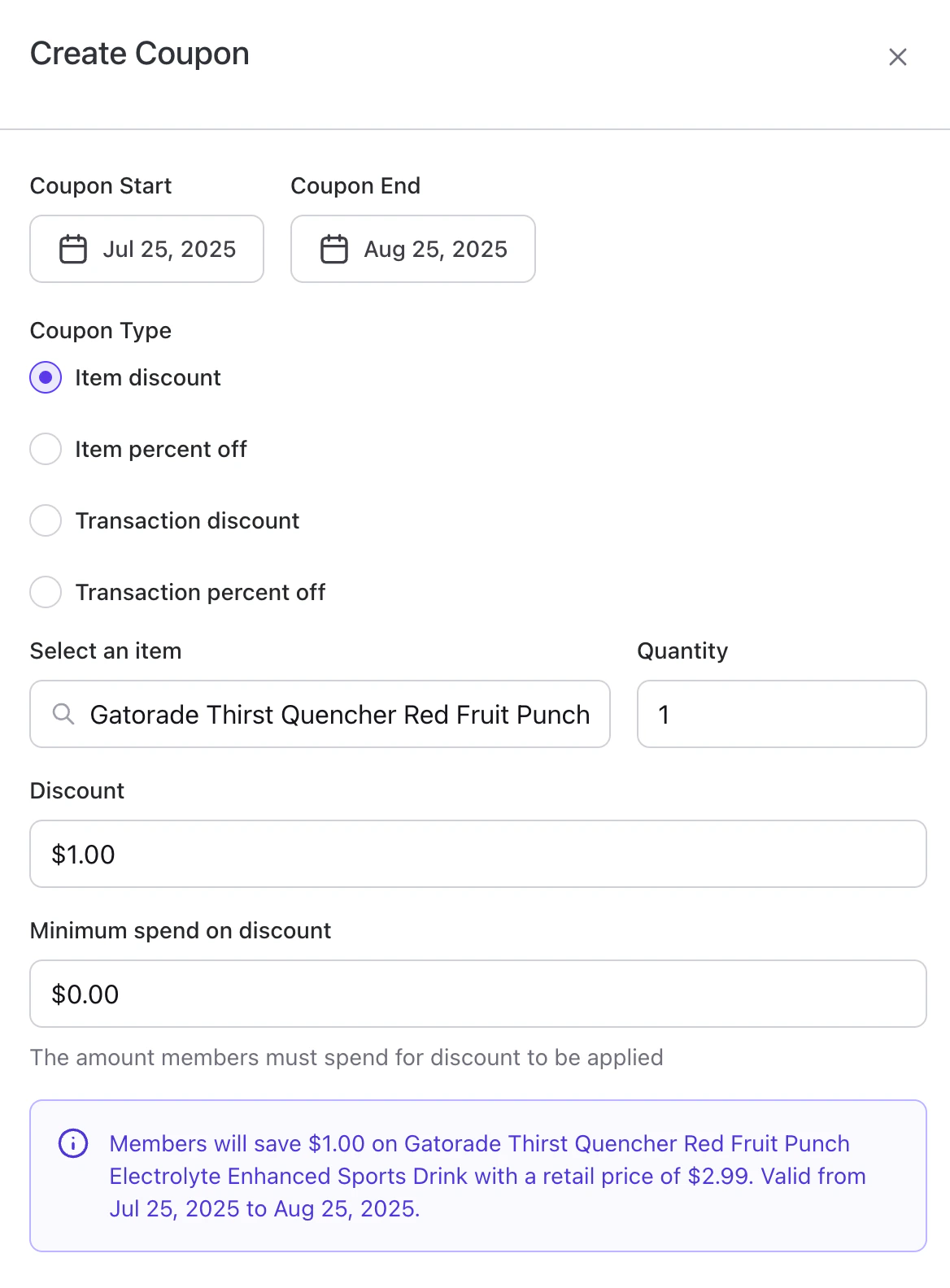Click the purple savings summary message

[x=487, y=1176]
